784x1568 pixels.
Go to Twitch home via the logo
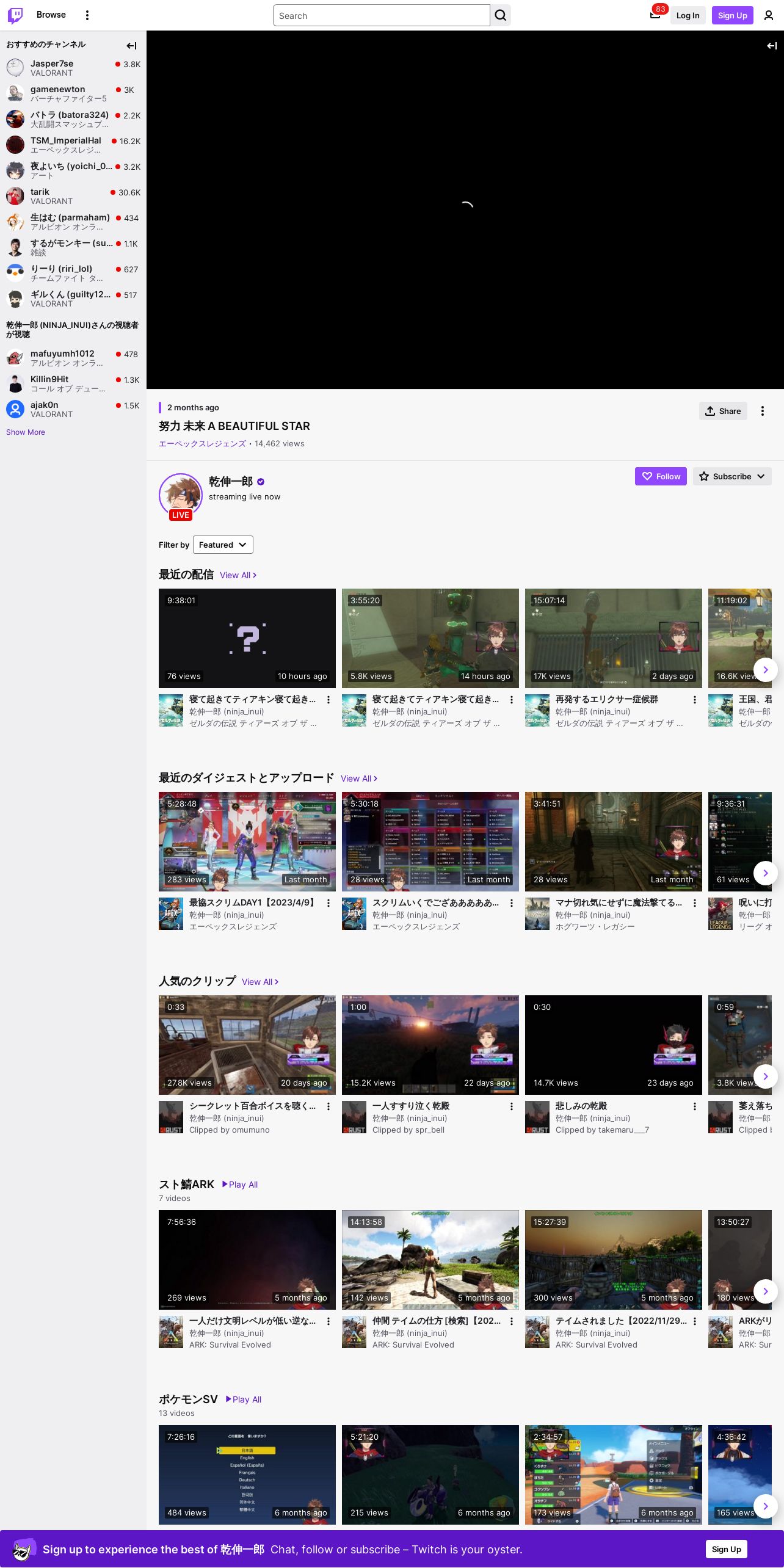pos(15,15)
